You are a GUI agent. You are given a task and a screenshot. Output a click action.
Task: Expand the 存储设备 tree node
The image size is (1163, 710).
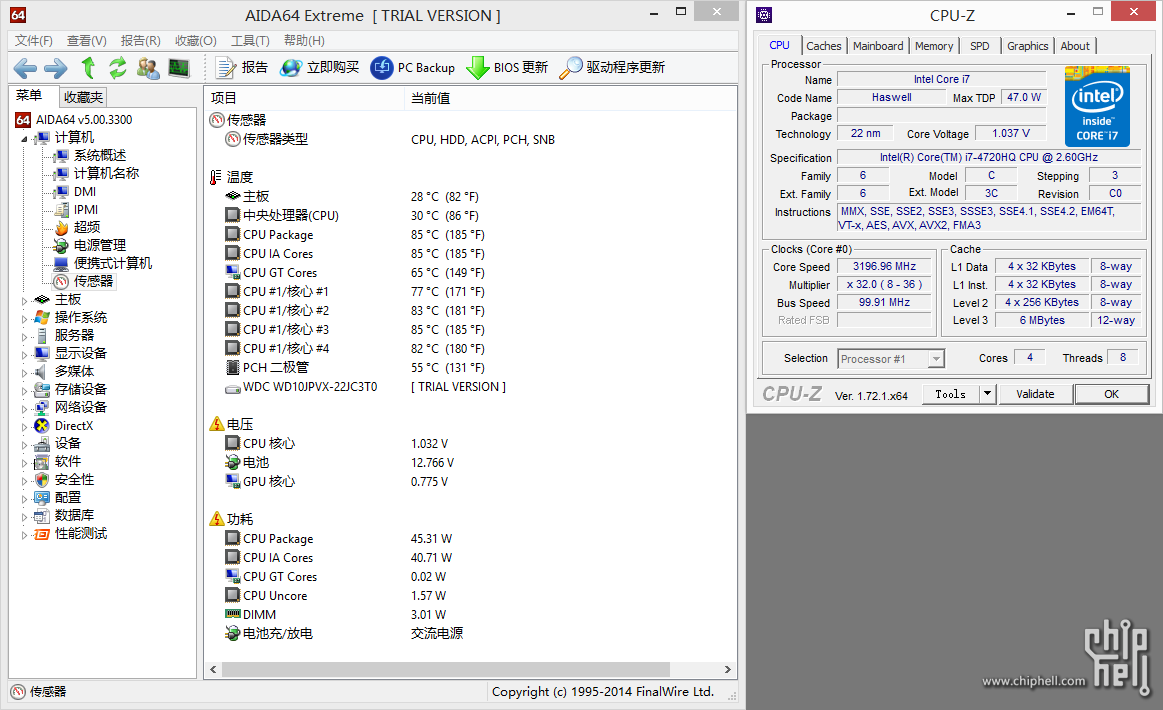[24, 390]
